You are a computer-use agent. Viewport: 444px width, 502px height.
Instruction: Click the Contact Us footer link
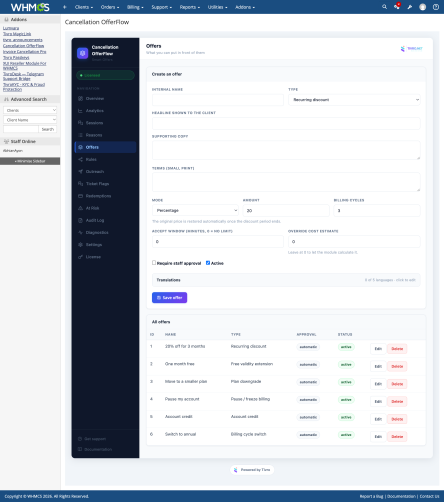click(429, 496)
